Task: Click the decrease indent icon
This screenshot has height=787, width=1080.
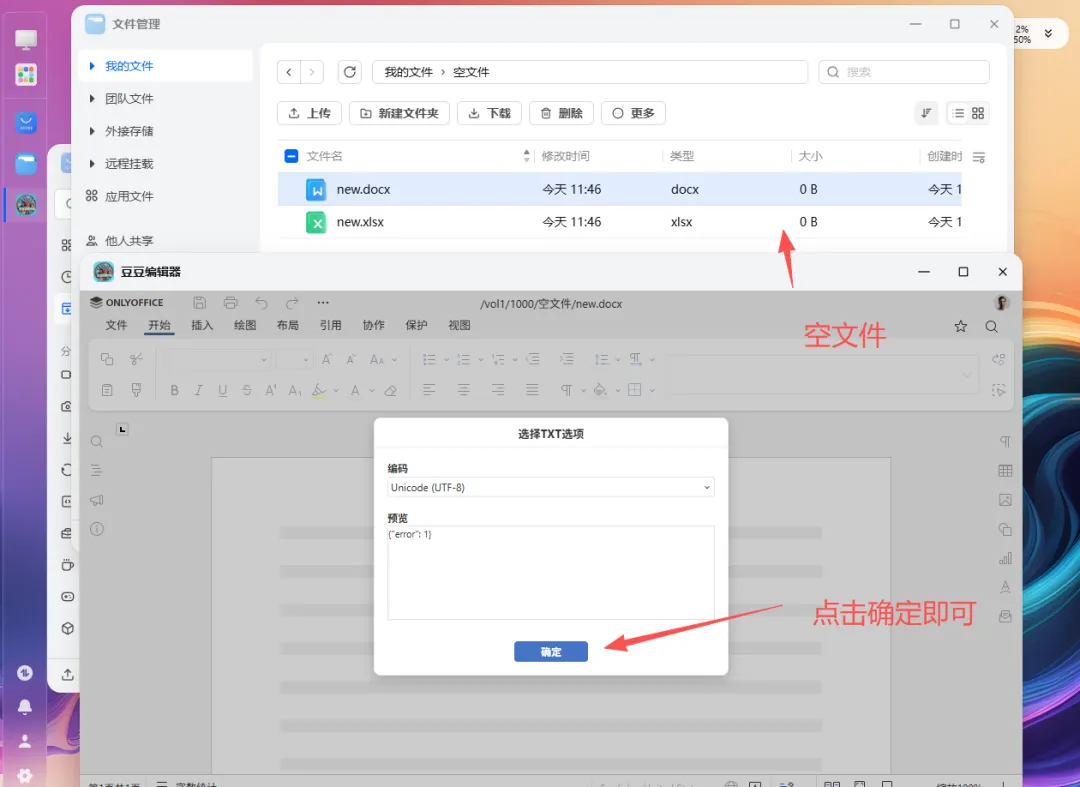Action: (x=532, y=359)
